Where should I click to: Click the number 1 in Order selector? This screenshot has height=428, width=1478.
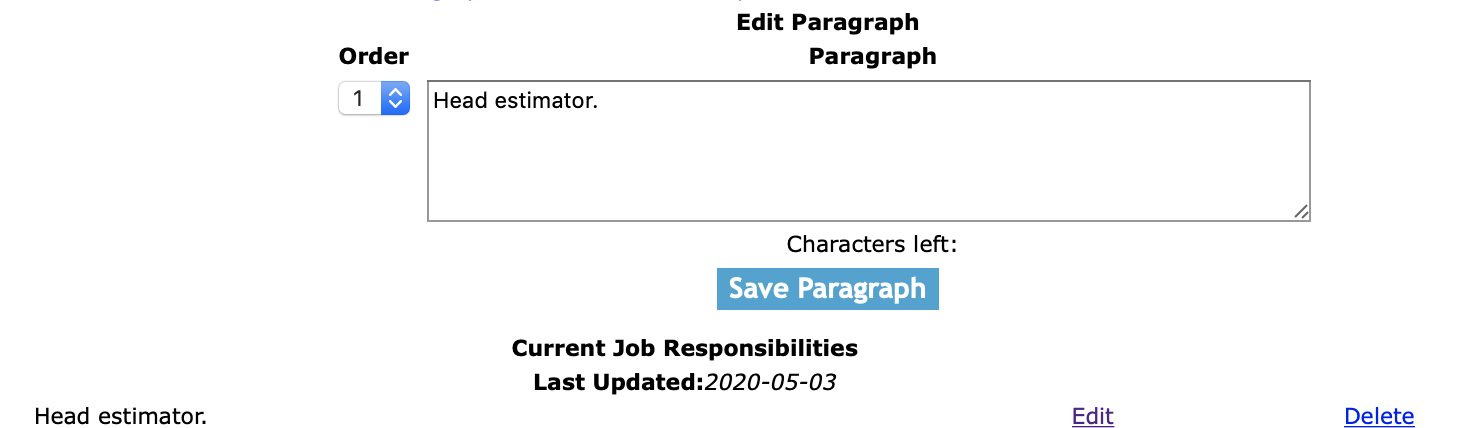(x=358, y=98)
